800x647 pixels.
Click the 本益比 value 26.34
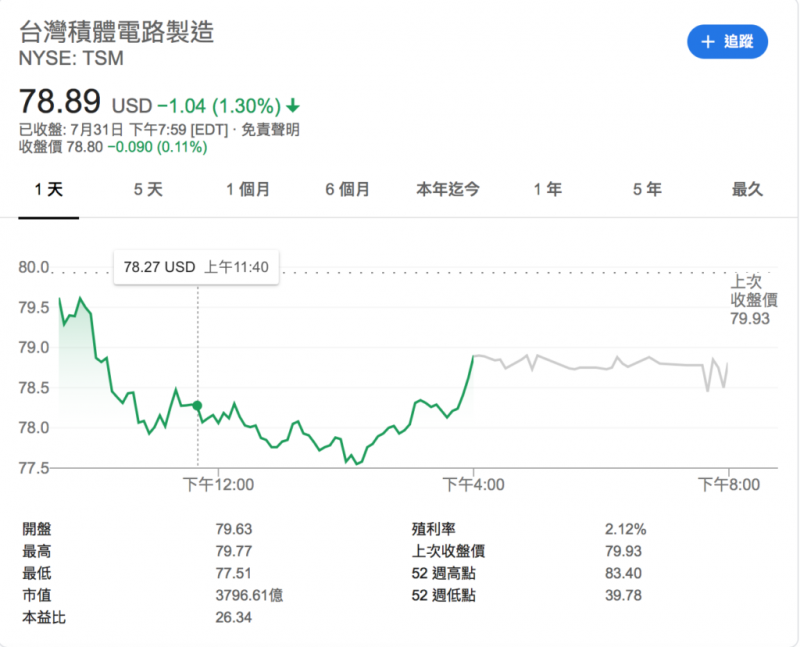234,617
